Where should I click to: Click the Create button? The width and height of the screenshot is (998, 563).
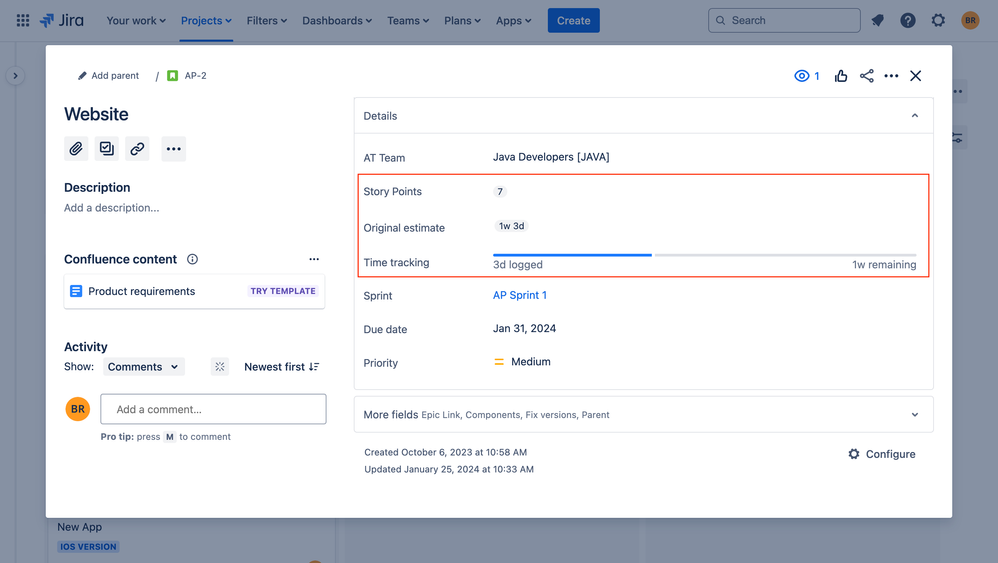pos(573,20)
